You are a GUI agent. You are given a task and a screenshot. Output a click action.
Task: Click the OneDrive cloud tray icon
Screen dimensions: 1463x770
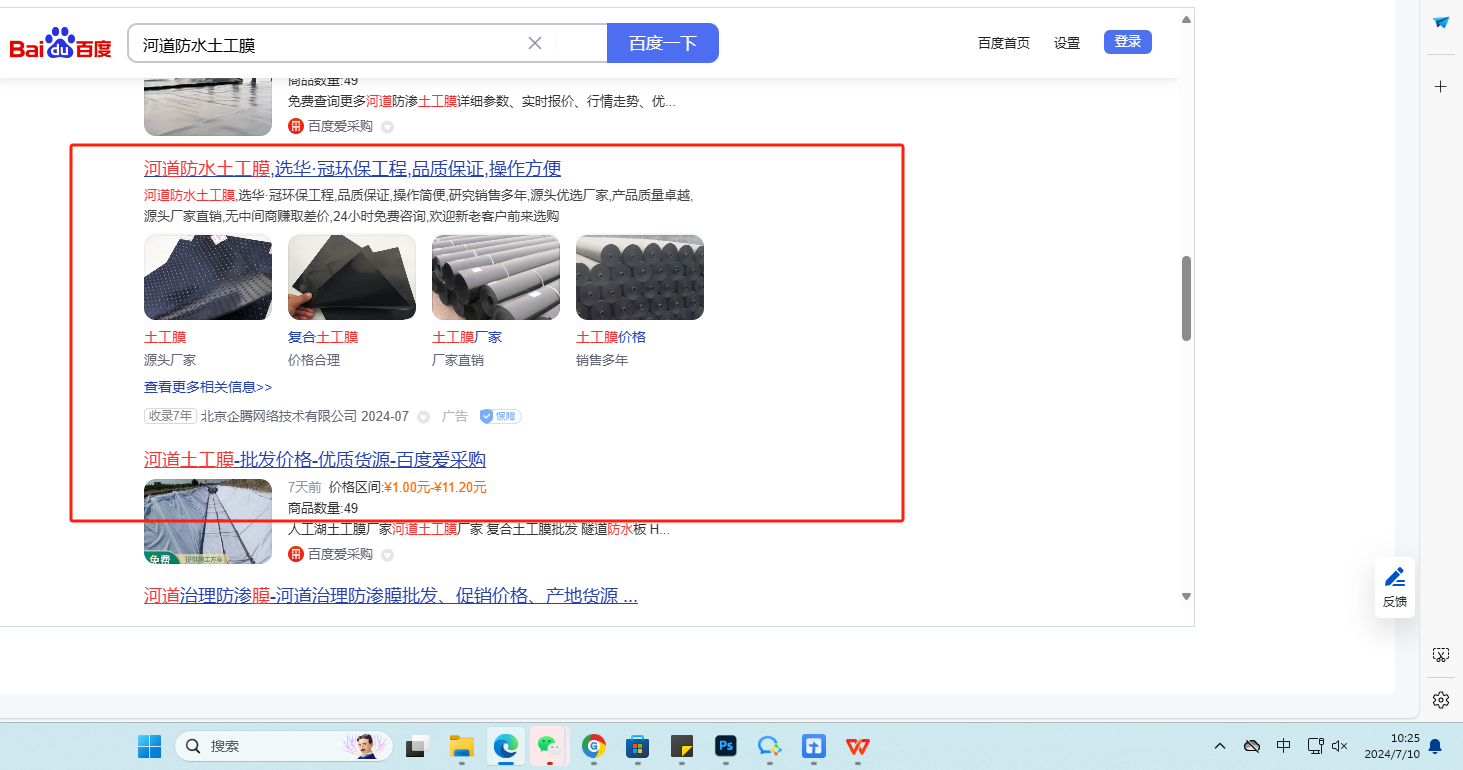coord(1251,746)
